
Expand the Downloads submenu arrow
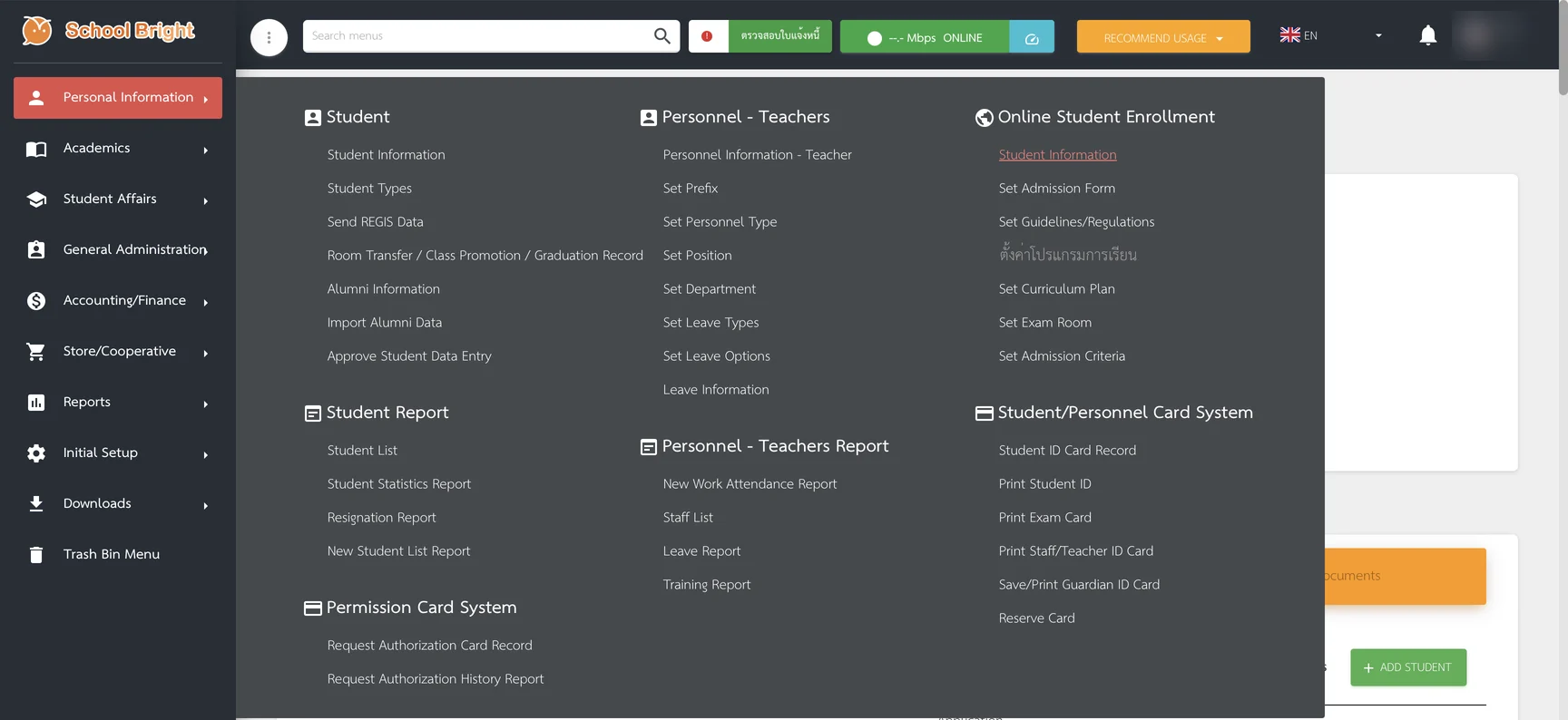point(206,506)
